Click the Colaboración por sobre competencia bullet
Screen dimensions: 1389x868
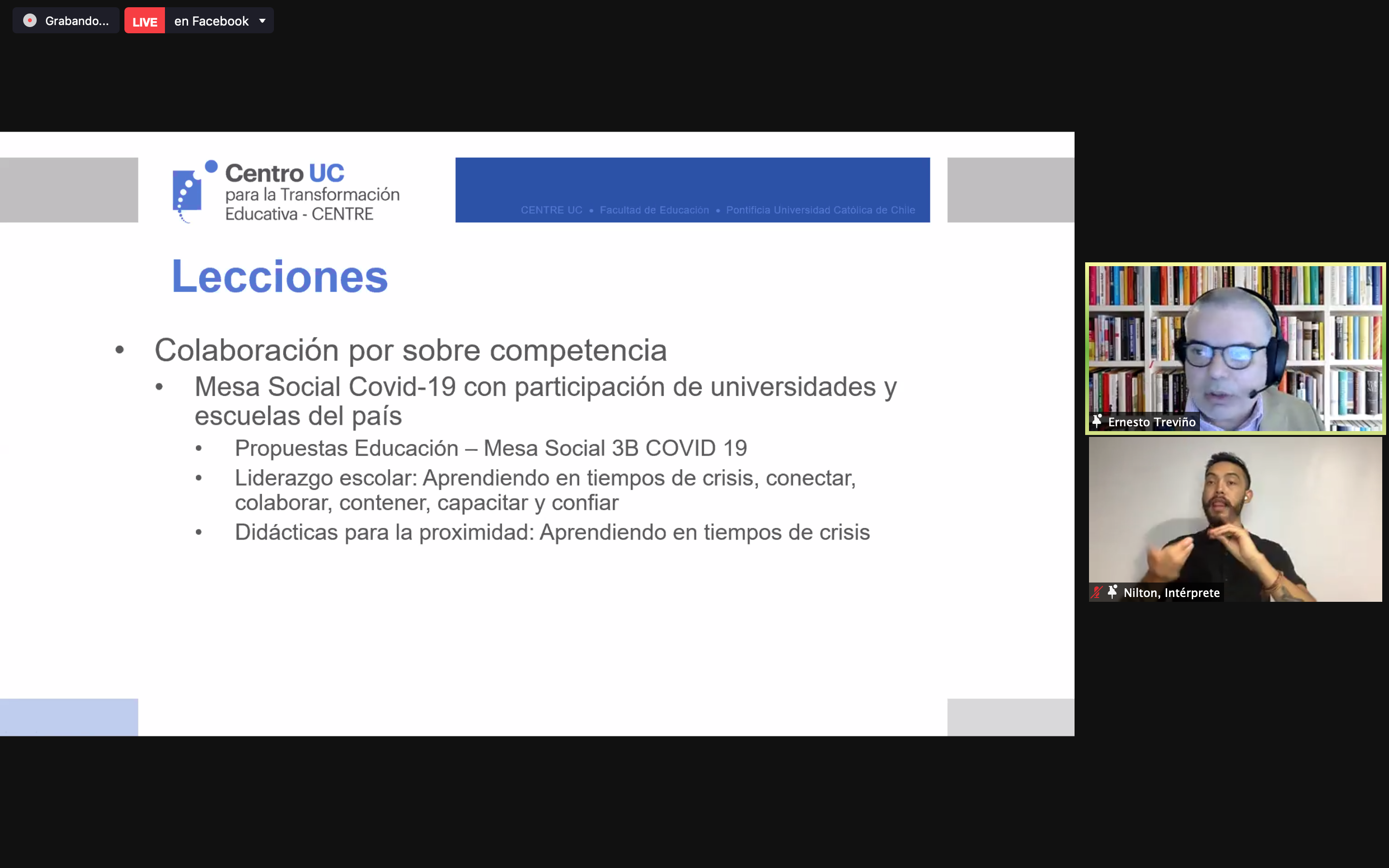pos(410,350)
